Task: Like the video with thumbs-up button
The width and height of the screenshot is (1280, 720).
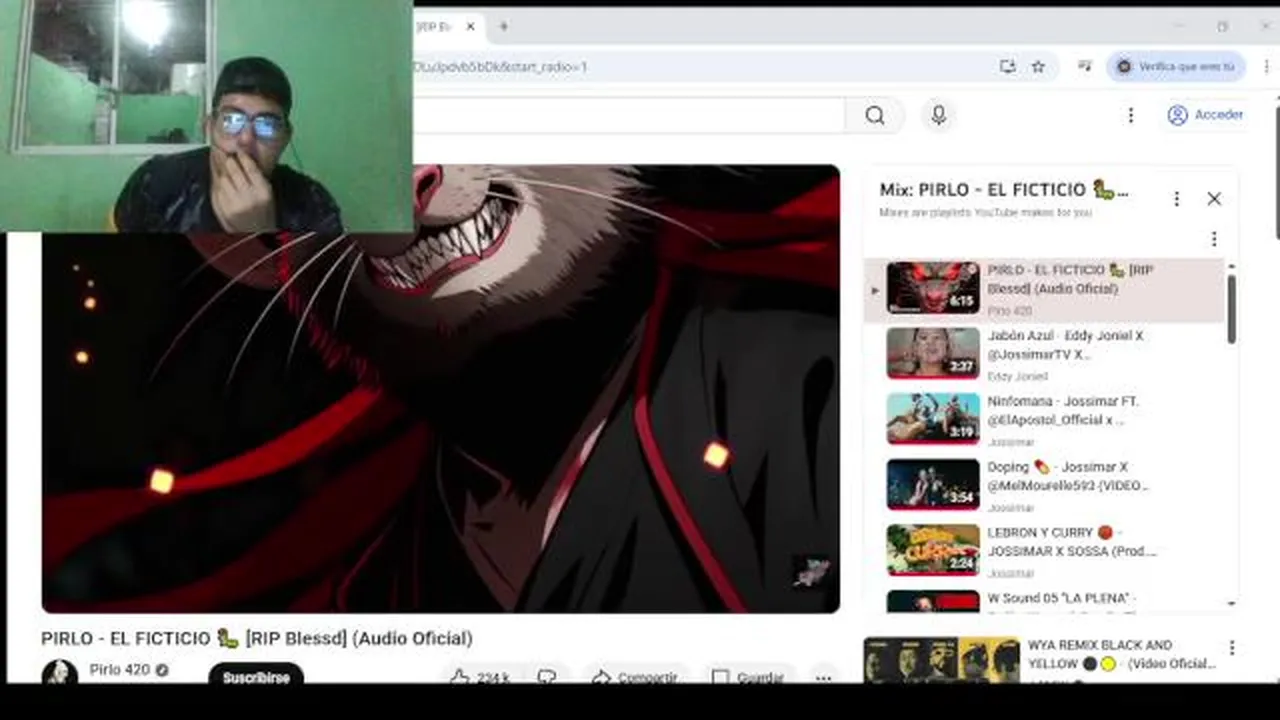Action: [480, 677]
